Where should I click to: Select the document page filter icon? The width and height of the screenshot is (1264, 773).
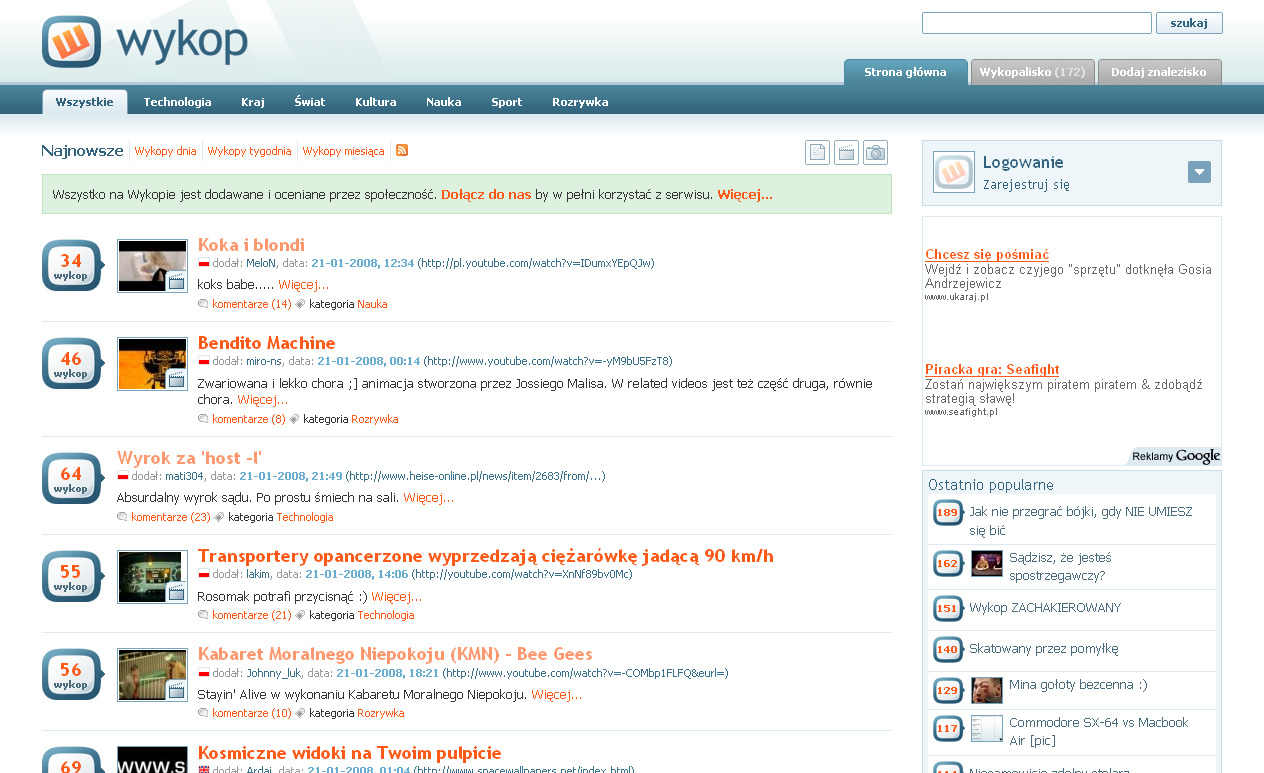(817, 152)
